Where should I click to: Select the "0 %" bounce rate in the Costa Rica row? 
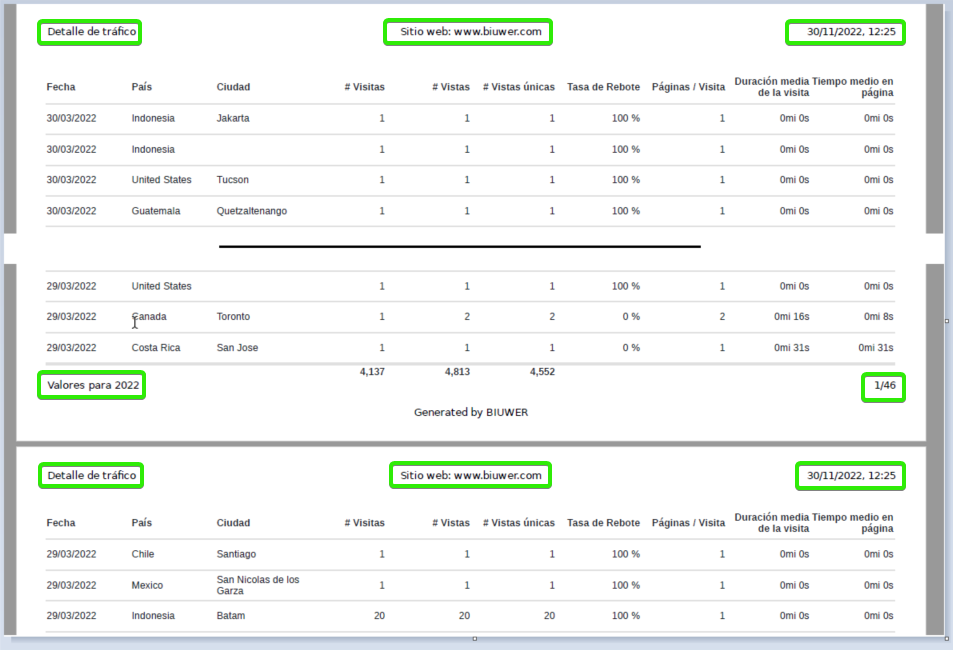631,348
